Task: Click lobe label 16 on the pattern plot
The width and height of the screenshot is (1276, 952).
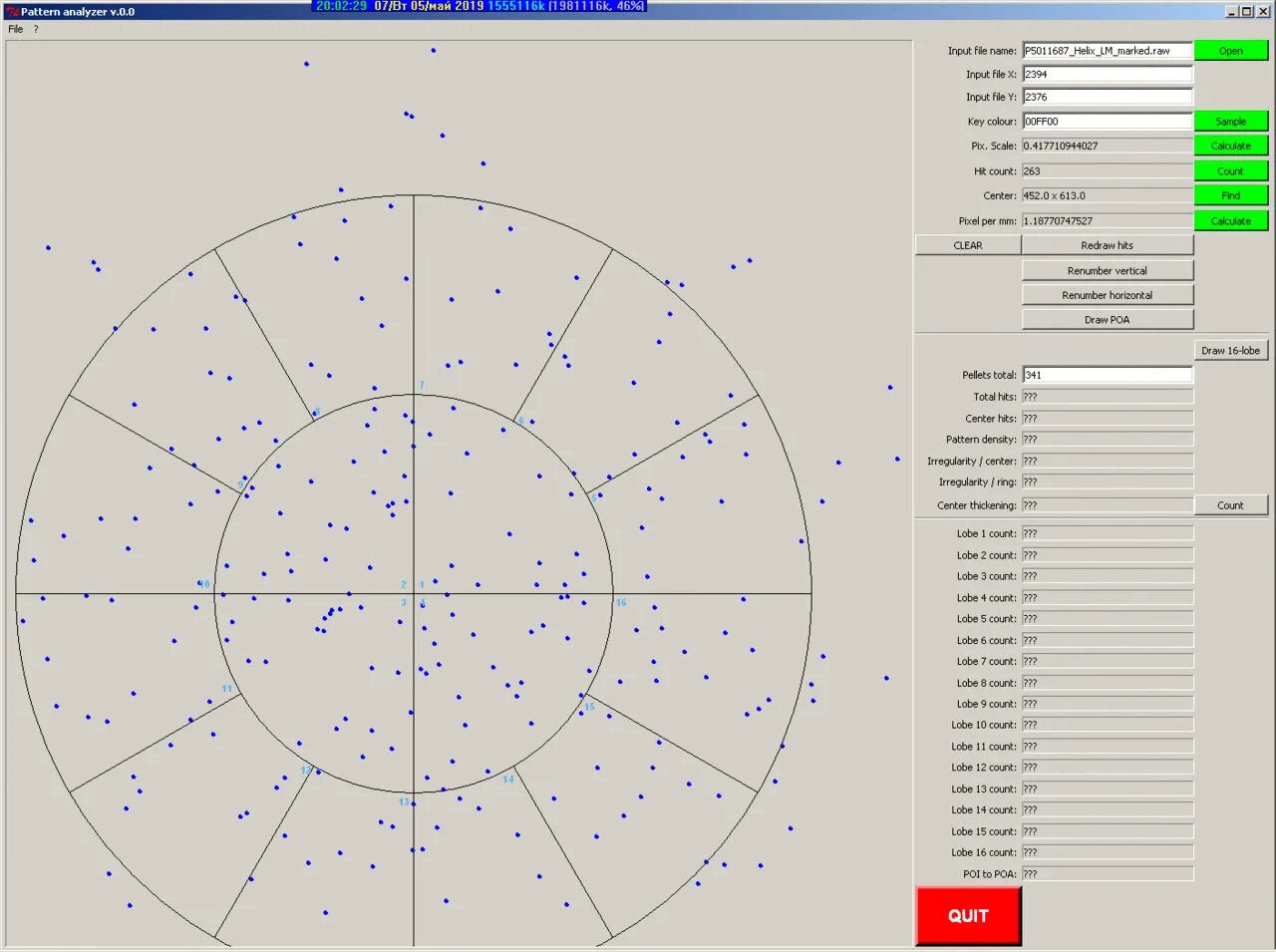Action: (621, 603)
